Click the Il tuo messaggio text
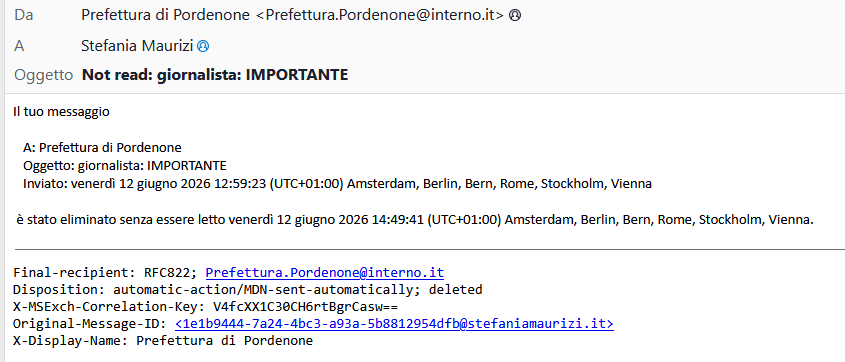This screenshot has width=845, height=362. click(61, 112)
